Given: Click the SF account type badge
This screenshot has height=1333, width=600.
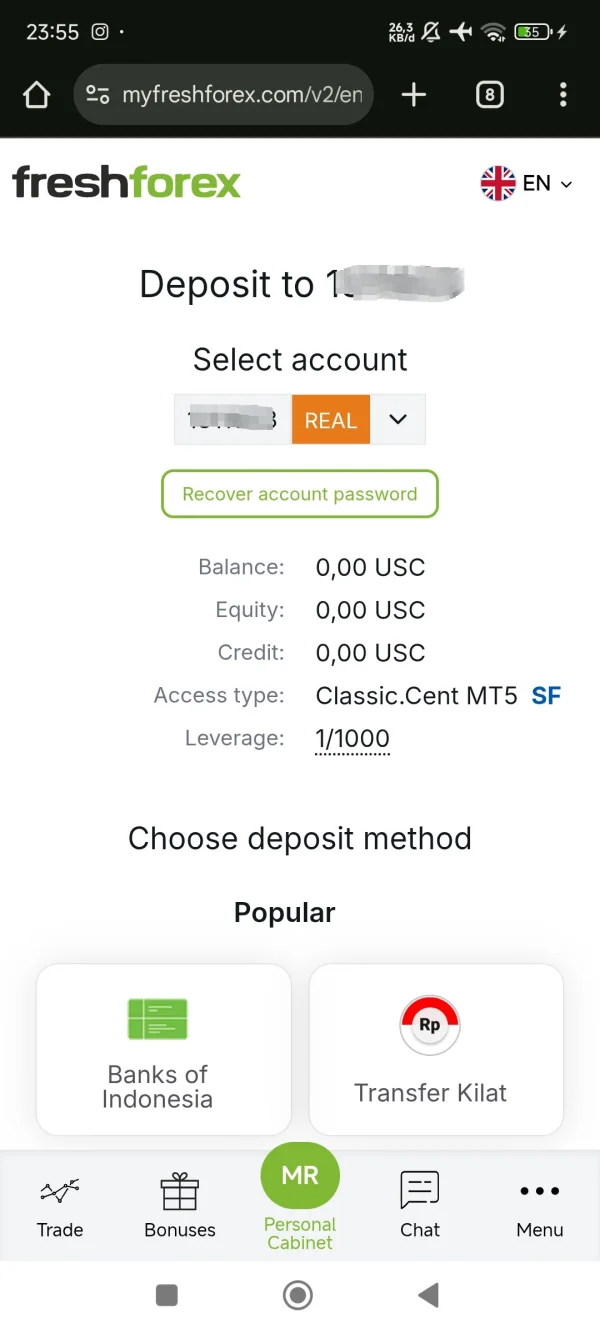Looking at the screenshot, I should (546, 696).
